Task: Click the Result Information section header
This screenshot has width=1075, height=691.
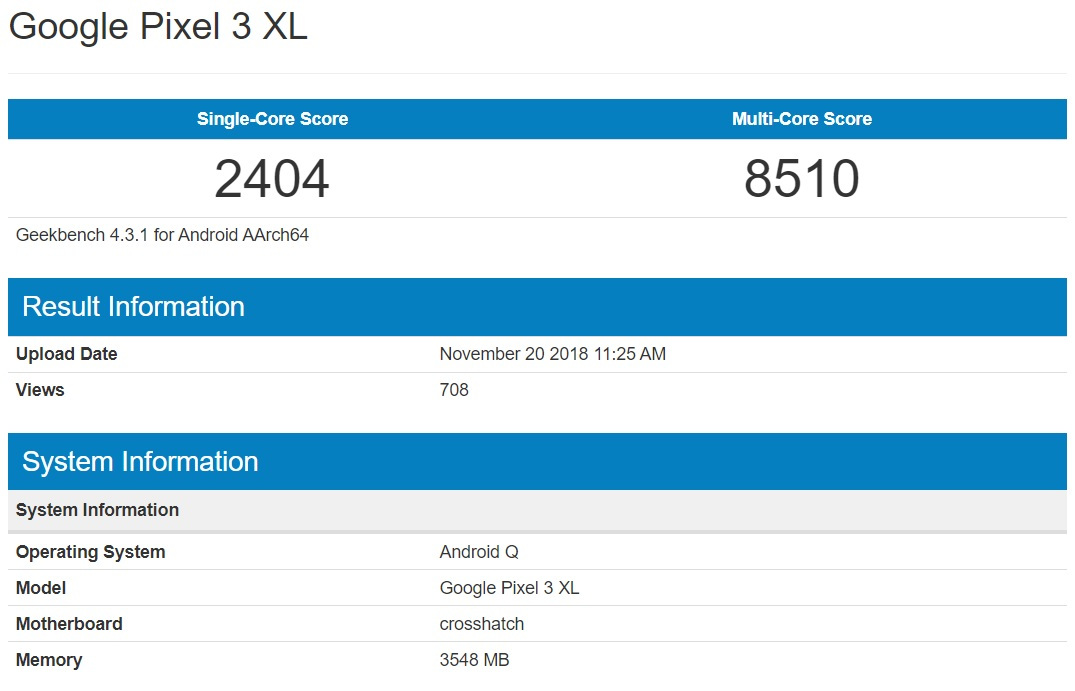Action: [x=133, y=306]
